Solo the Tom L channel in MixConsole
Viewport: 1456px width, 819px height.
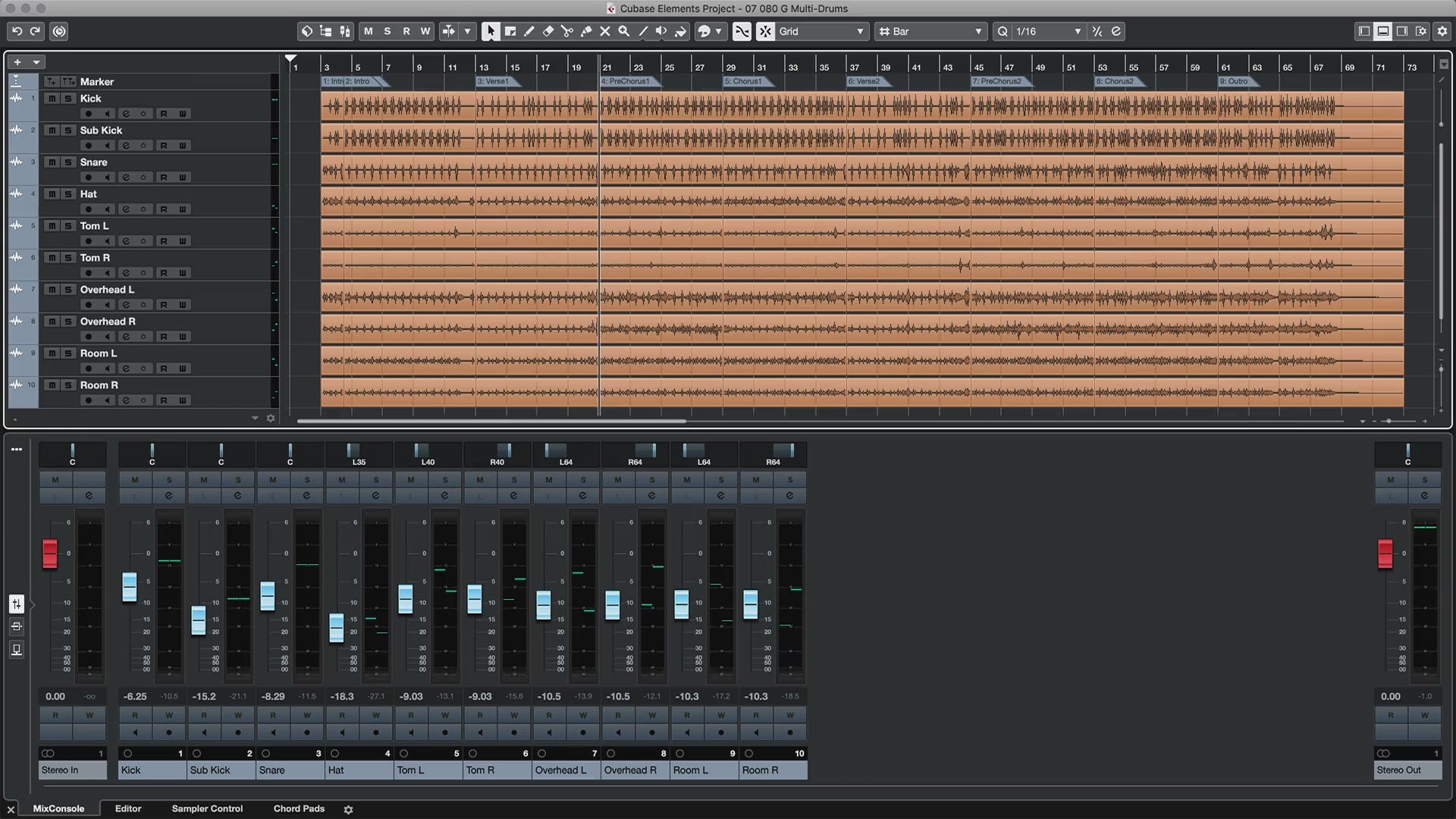(445, 480)
